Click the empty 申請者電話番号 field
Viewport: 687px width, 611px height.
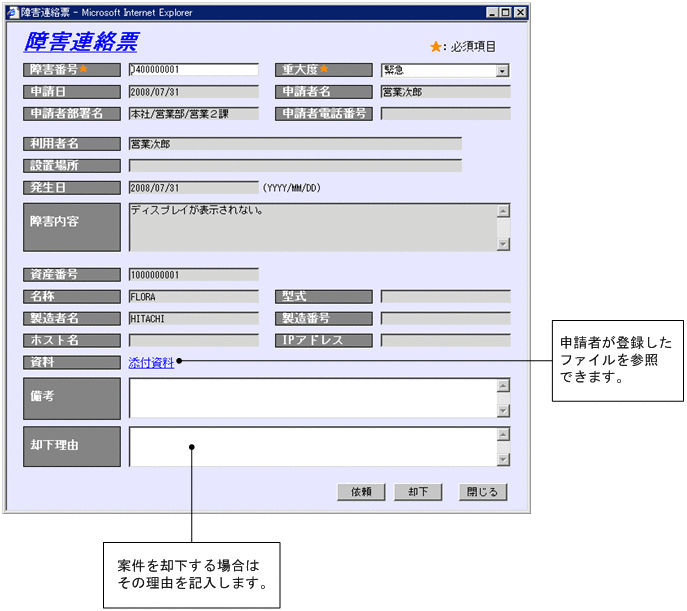tap(446, 114)
